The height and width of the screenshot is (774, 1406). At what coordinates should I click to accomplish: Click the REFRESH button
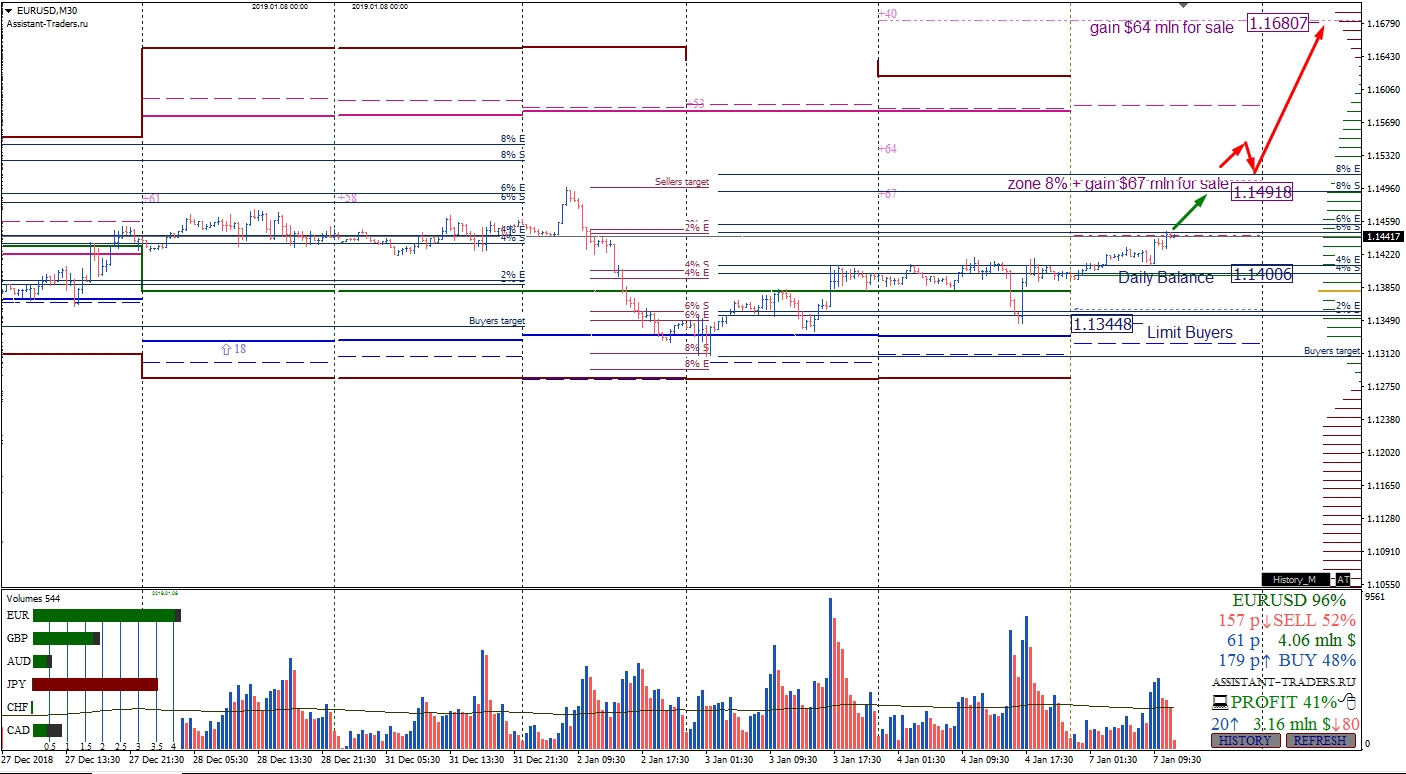pos(1321,741)
